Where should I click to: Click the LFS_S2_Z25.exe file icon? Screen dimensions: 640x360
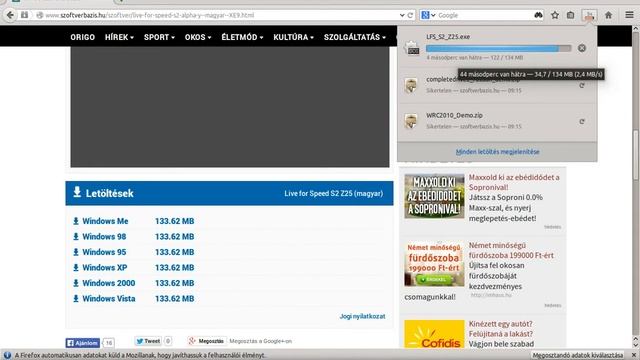tap(412, 48)
